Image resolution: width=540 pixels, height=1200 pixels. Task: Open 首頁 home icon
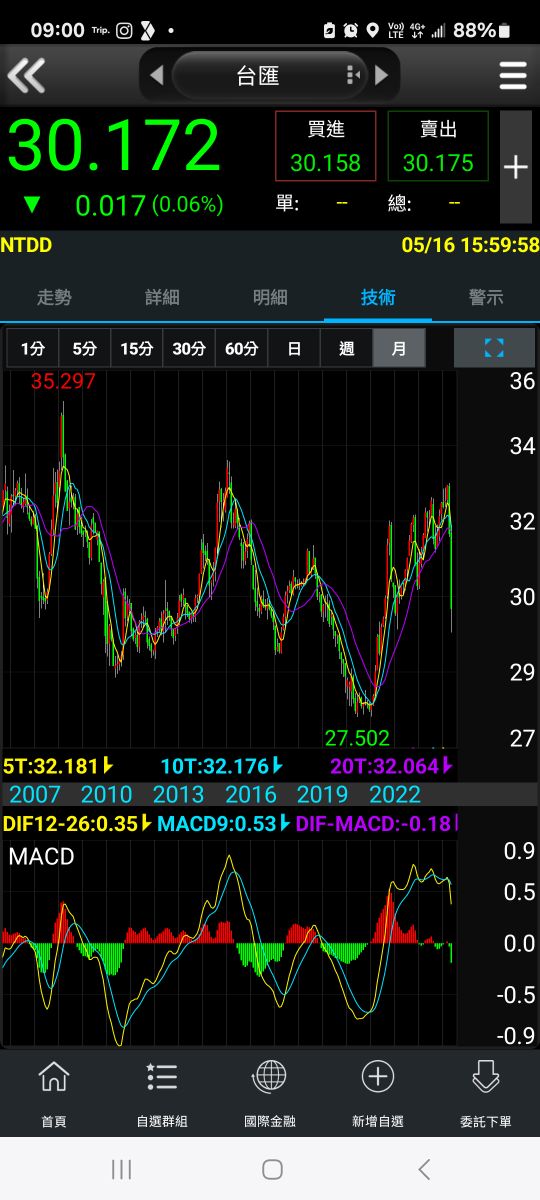pyautogui.click(x=54, y=1094)
